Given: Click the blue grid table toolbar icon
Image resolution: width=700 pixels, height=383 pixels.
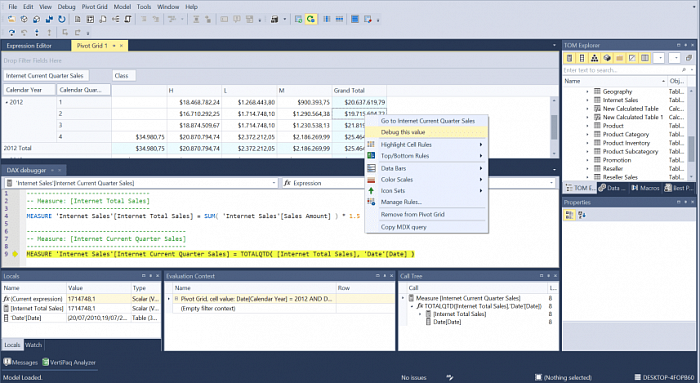Looking at the screenshot, I should click(355, 19).
